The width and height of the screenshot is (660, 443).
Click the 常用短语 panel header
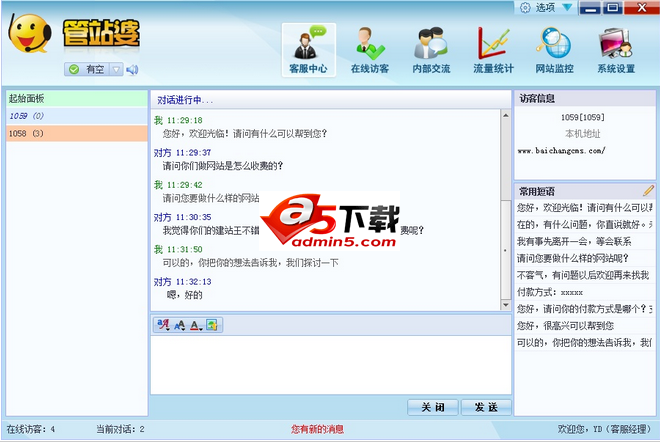(537, 192)
